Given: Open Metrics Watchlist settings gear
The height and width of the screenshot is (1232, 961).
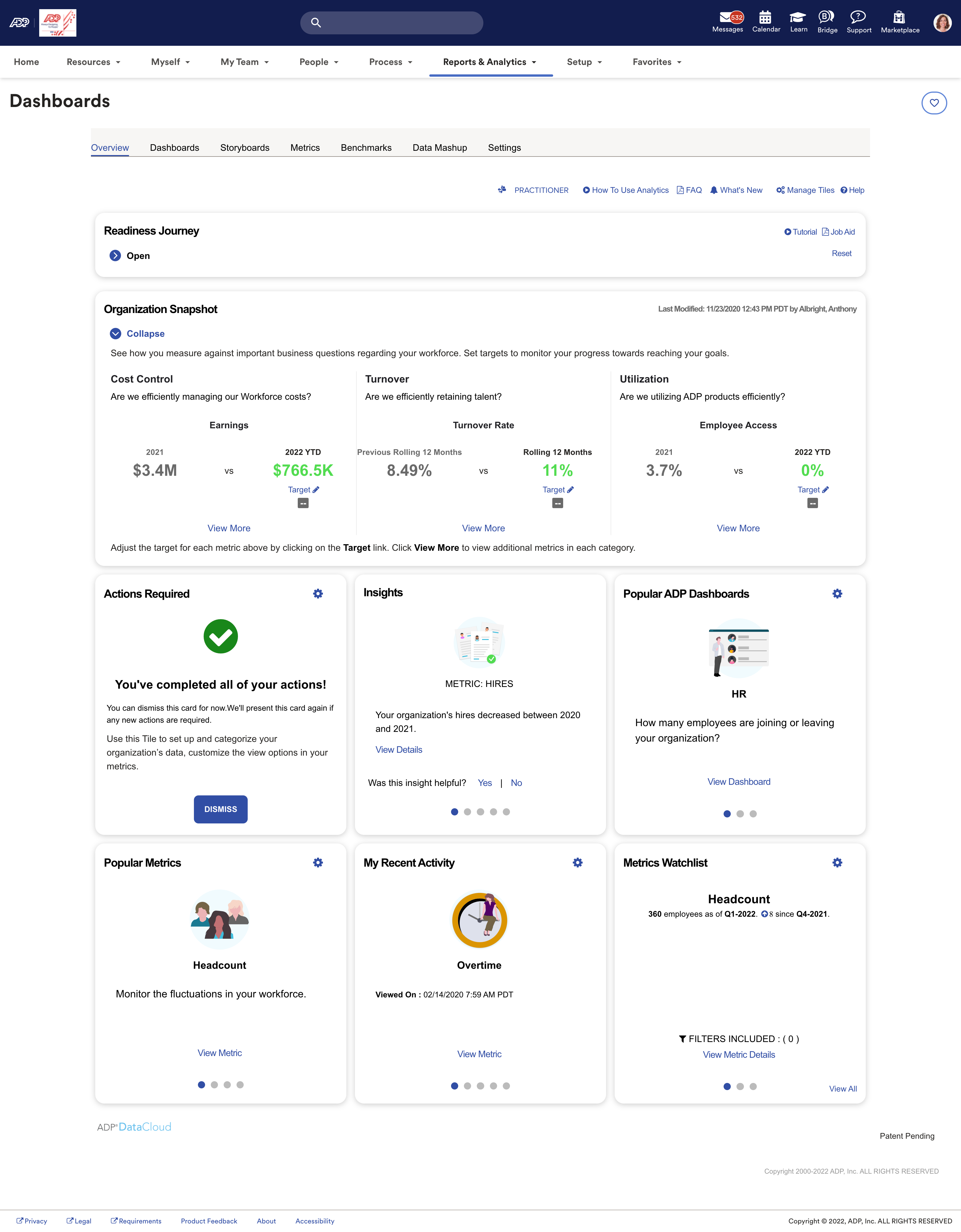Looking at the screenshot, I should [x=837, y=863].
